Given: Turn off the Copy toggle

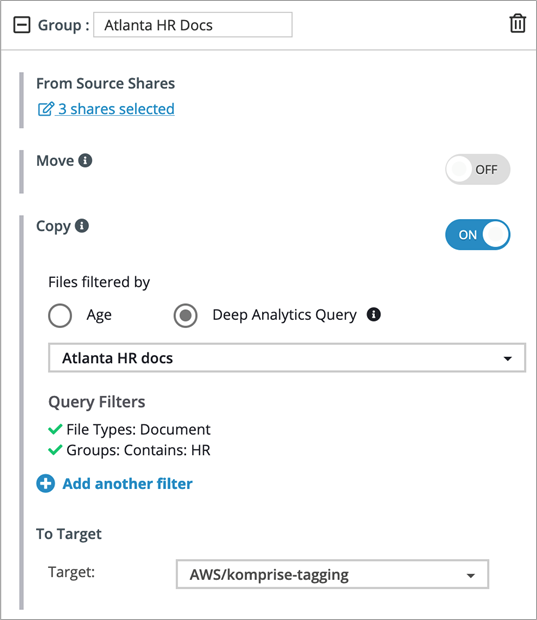Looking at the screenshot, I should point(477,234).
